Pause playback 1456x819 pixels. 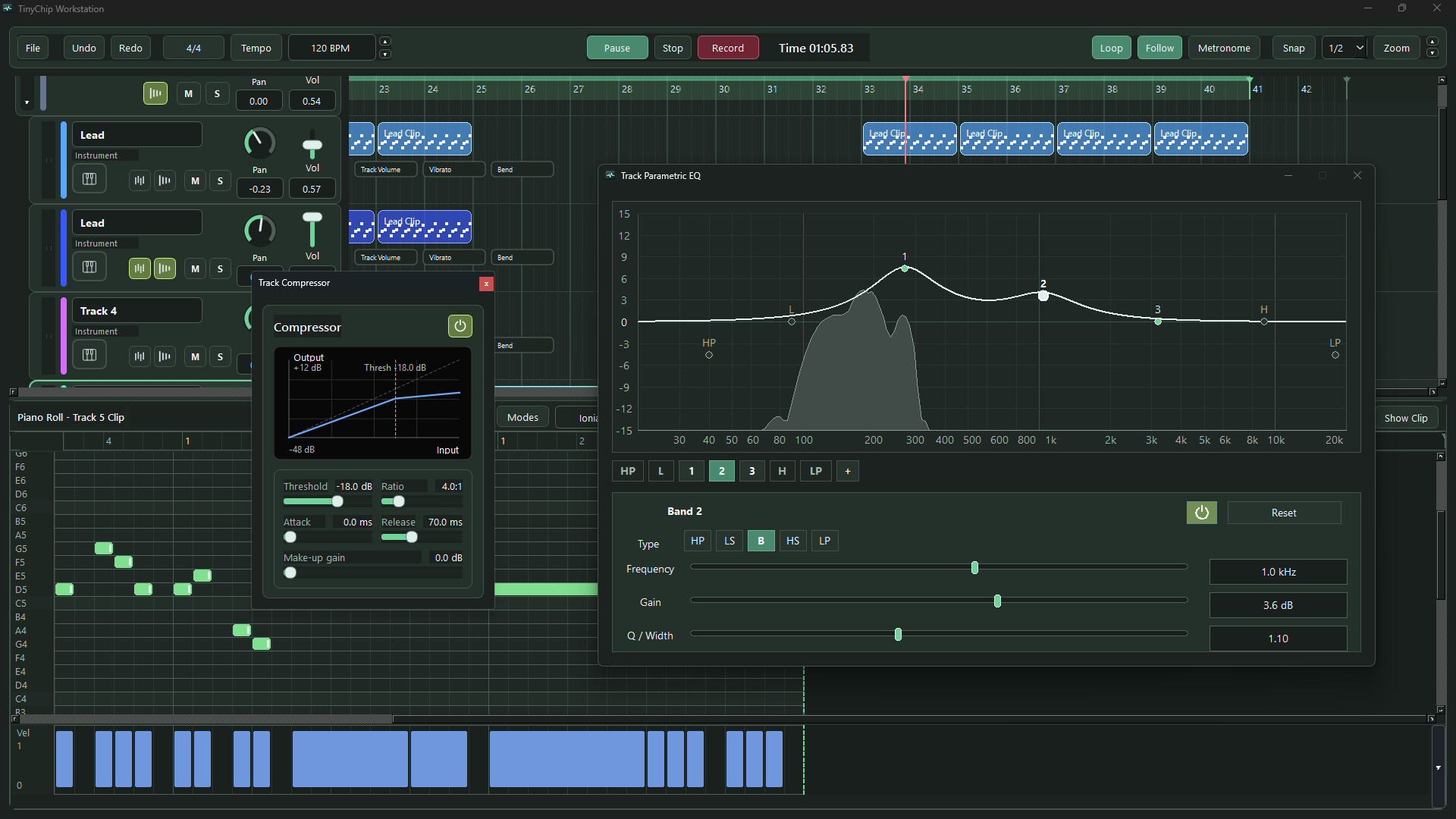[x=617, y=48]
